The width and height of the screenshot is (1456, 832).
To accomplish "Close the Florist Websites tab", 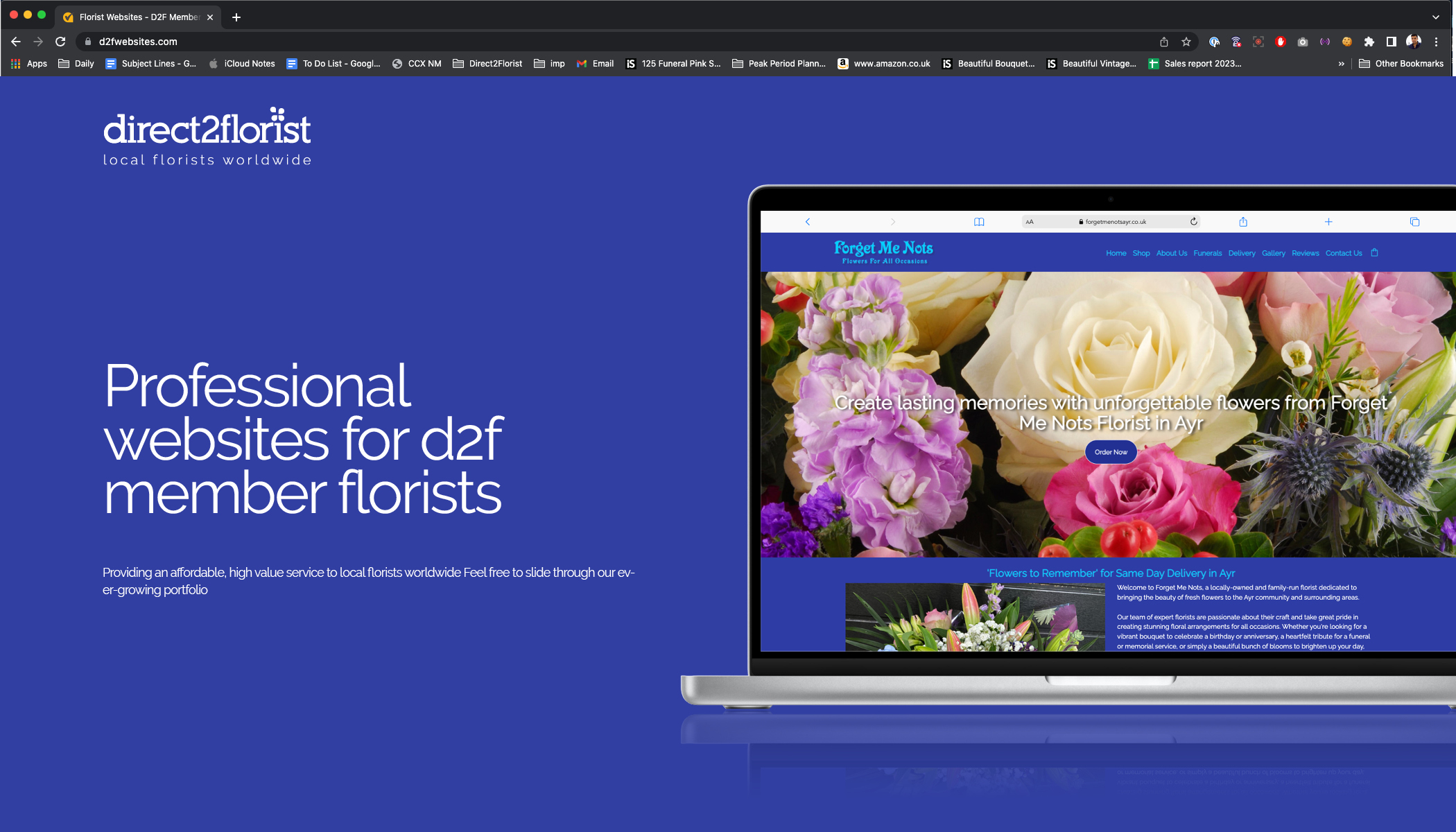I will tap(210, 17).
